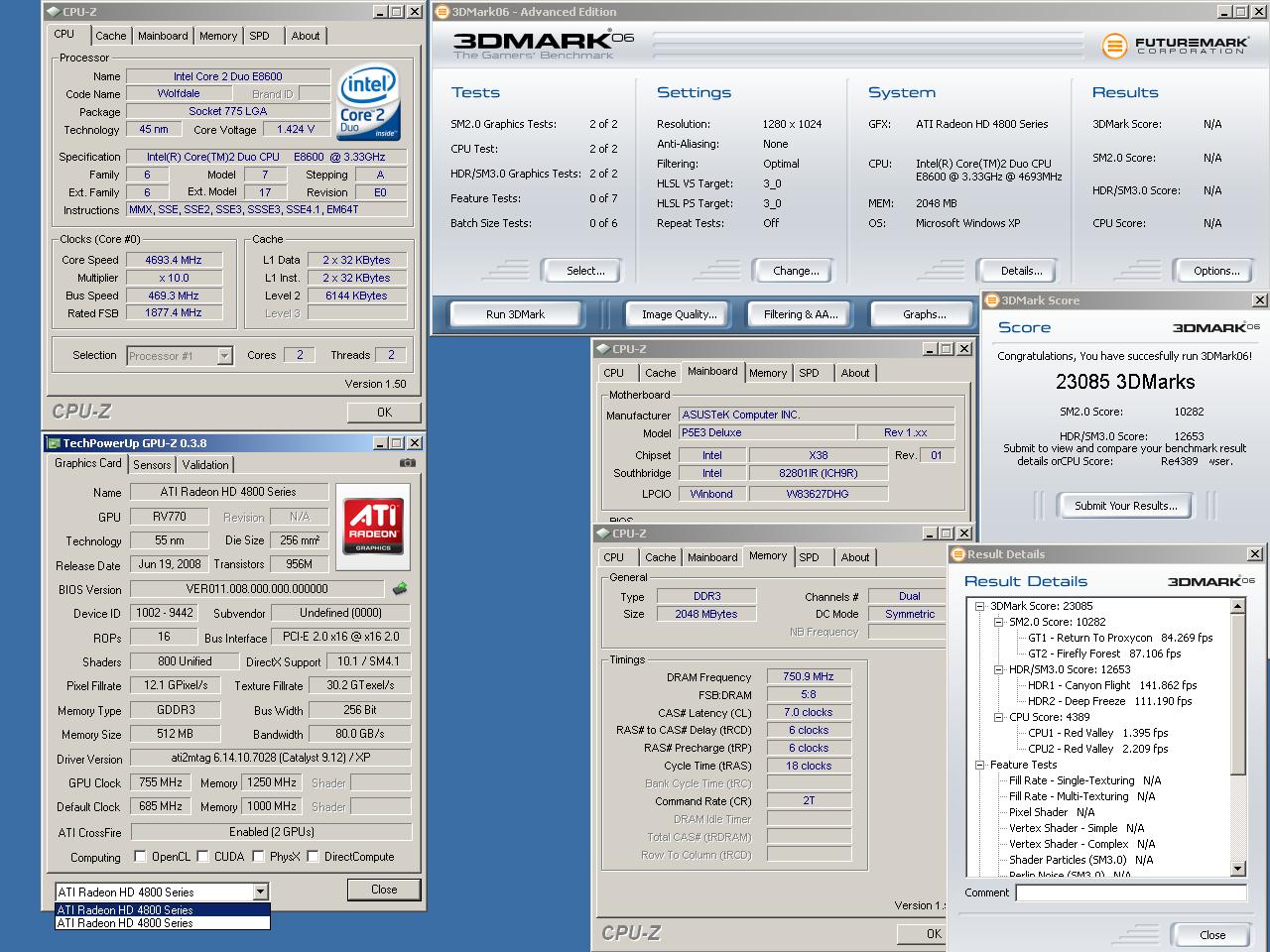Click the BIOS save chip icon in GPU-Z
Image resolution: width=1270 pixels, height=952 pixels.
tap(400, 589)
